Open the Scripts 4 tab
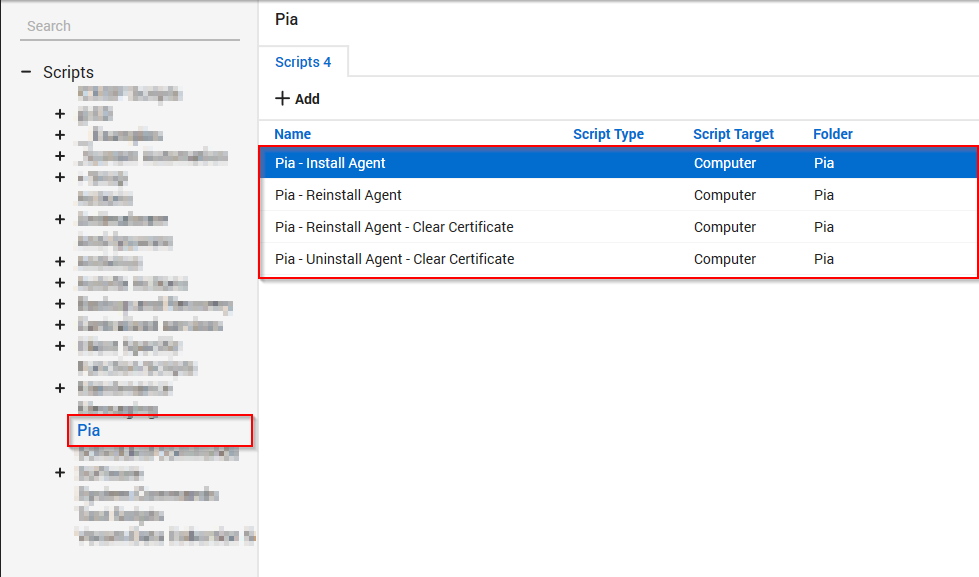This screenshot has height=577, width=979. pos(303,62)
